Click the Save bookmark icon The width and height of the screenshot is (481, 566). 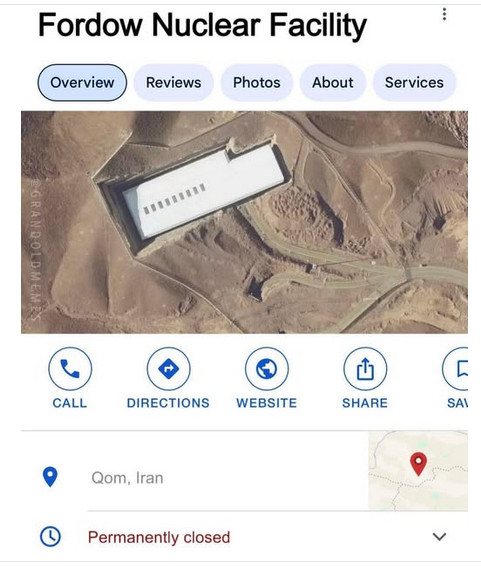tap(456, 369)
